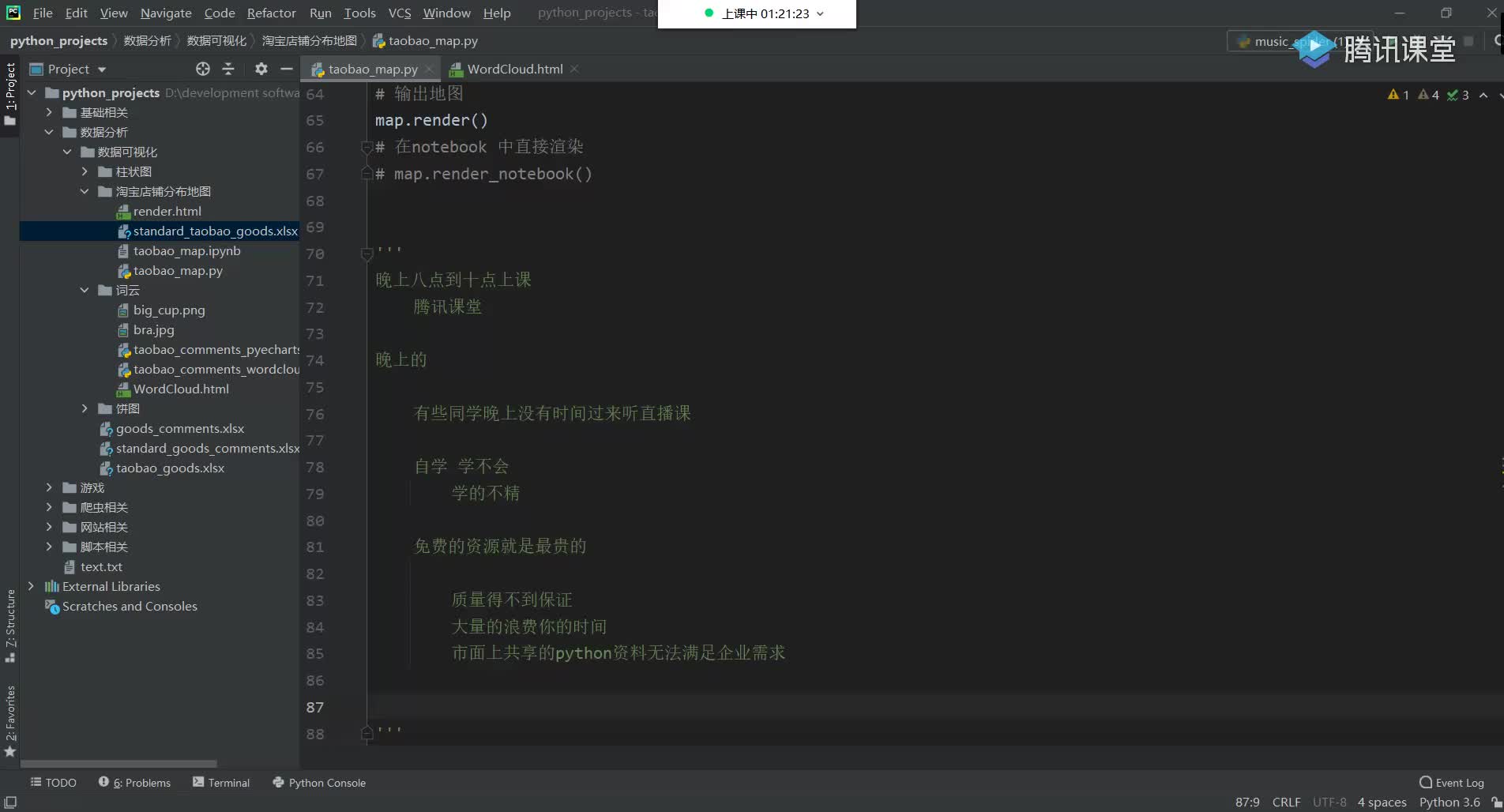The height and width of the screenshot is (812, 1504).
Task: Select goods_comments.xlsx file
Action: 179,428
